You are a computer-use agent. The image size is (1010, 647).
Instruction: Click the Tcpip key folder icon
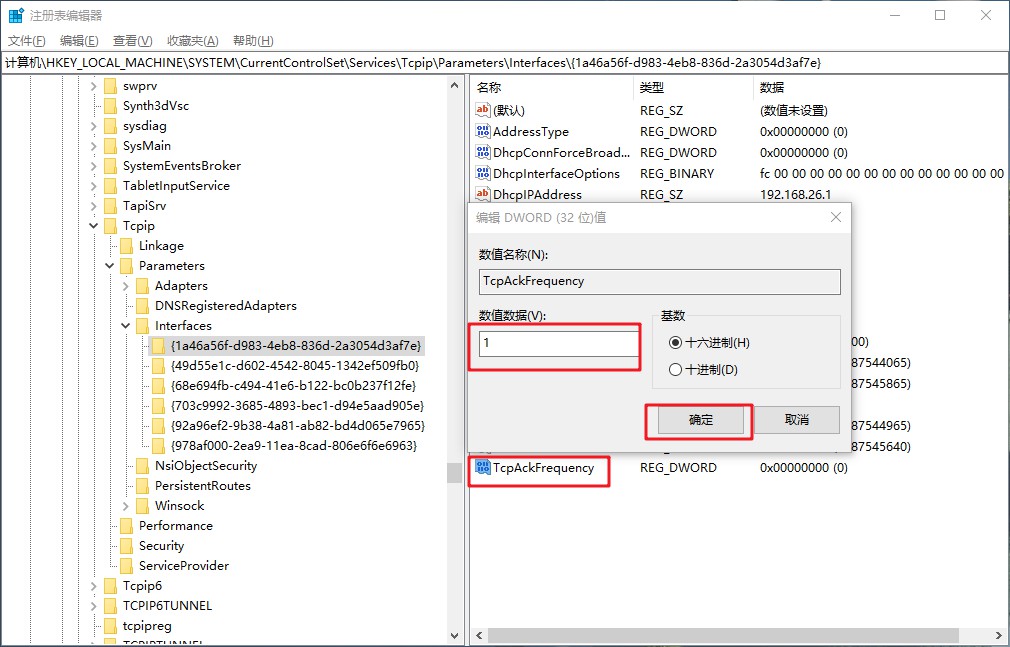[x=110, y=225]
